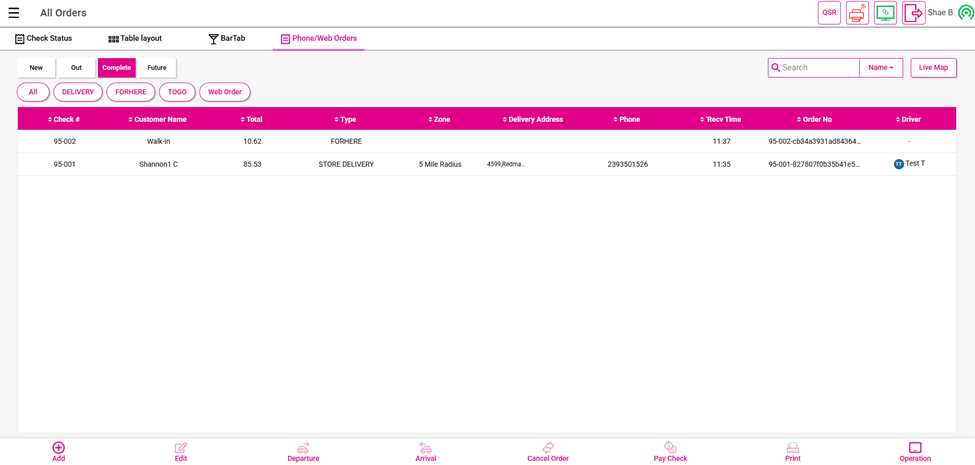Click the Add order icon
Image resolution: width=975 pixels, height=465 pixels.
click(x=59, y=448)
